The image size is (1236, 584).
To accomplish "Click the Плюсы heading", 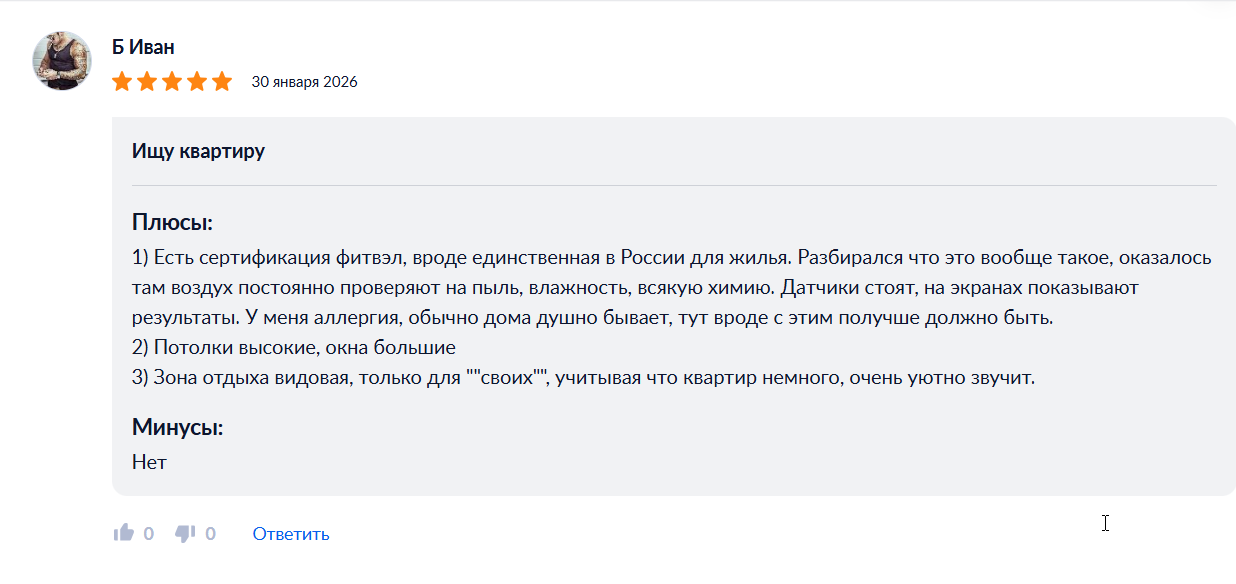I will (x=172, y=222).
